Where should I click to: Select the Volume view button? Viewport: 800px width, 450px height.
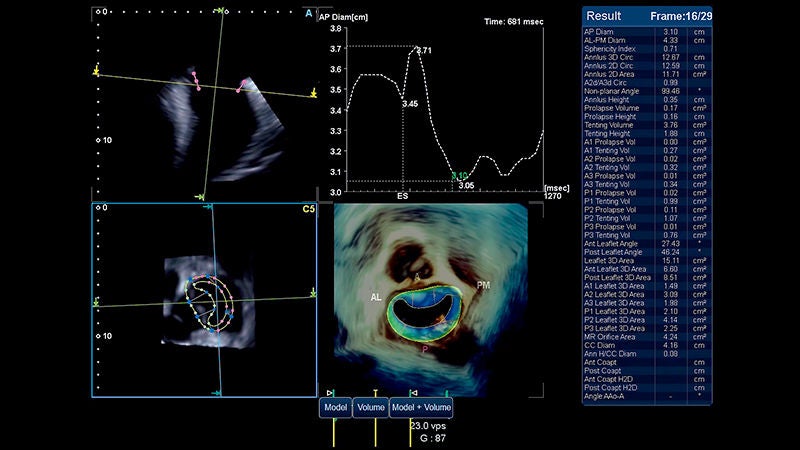click(370, 408)
